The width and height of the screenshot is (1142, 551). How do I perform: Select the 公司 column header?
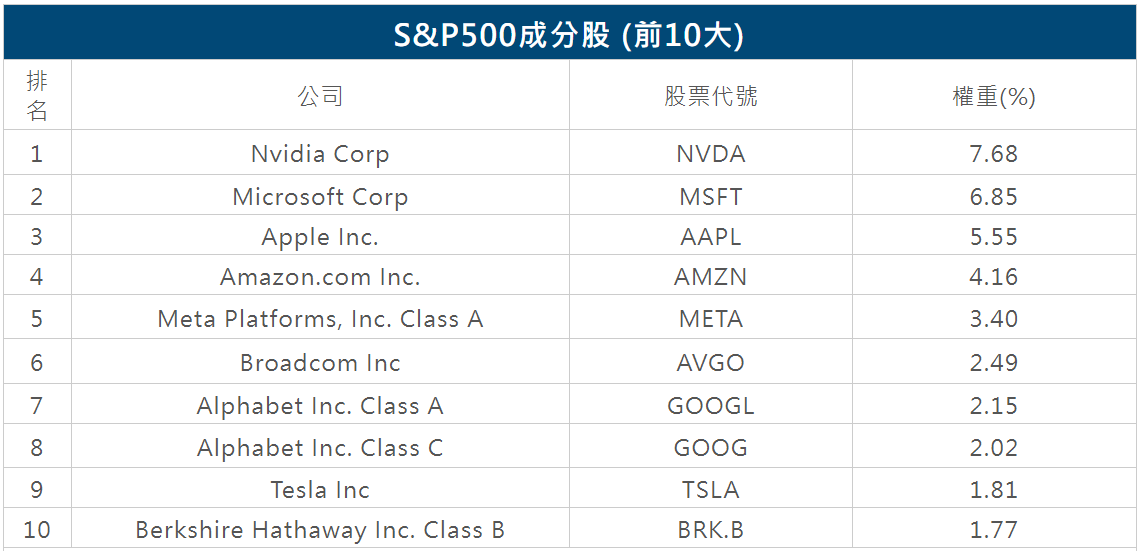[320, 96]
